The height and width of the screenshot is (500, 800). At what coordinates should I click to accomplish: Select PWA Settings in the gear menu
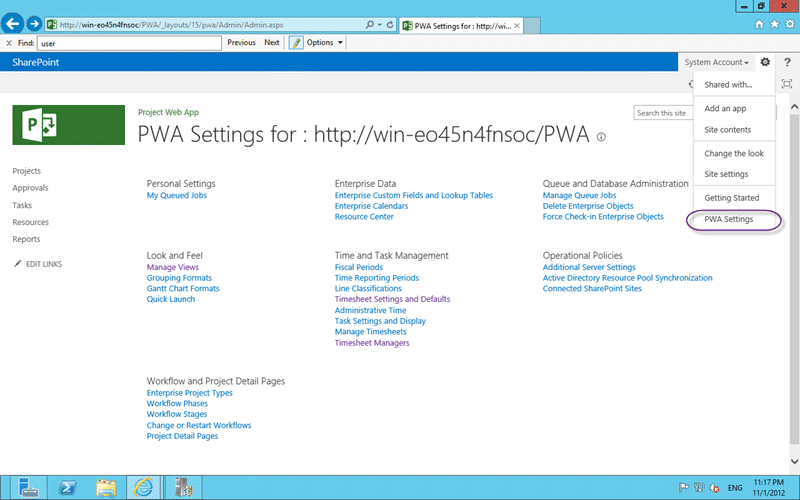point(729,219)
